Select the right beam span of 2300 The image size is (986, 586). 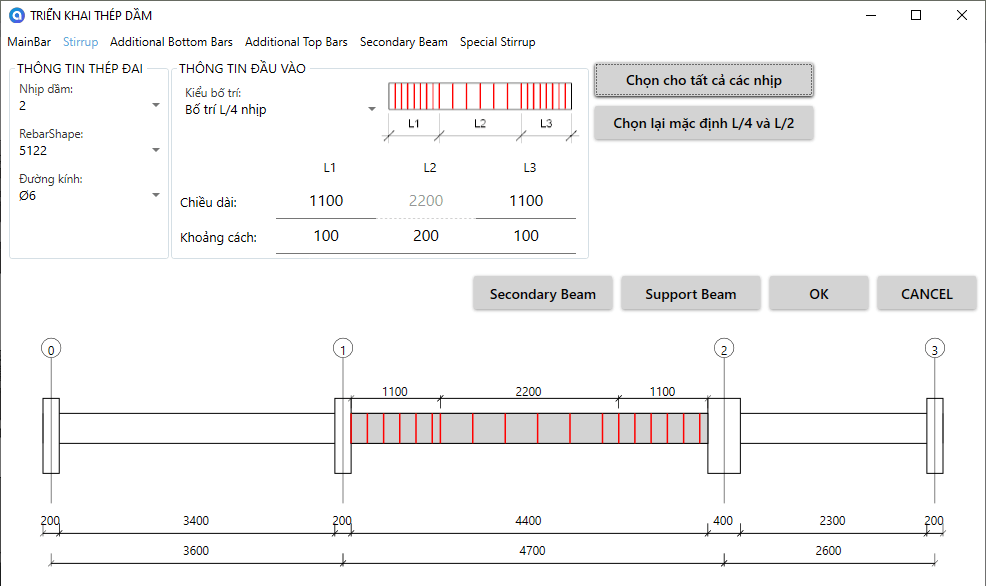tap(833, 428)
